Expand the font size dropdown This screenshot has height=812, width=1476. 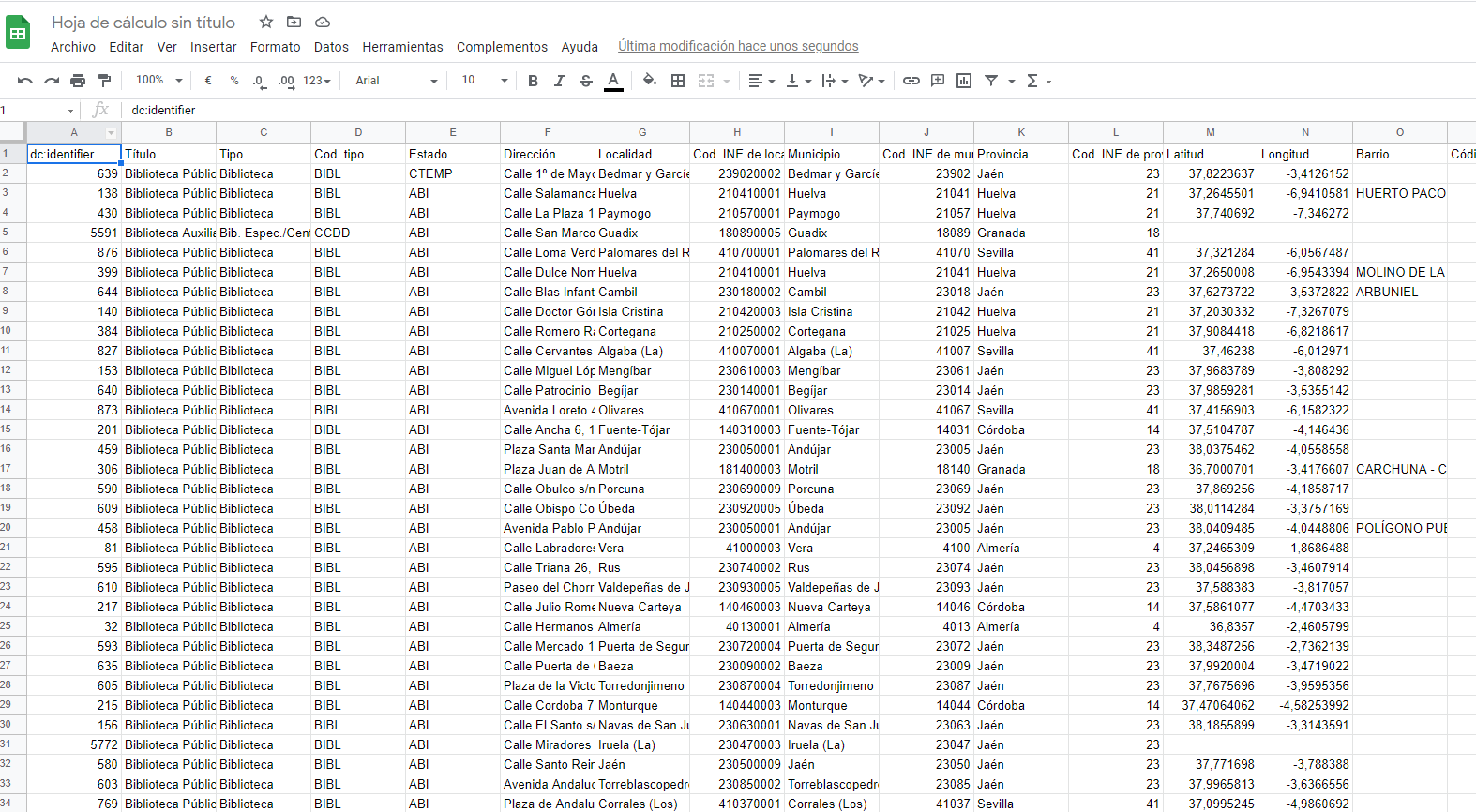coord(484,81)
